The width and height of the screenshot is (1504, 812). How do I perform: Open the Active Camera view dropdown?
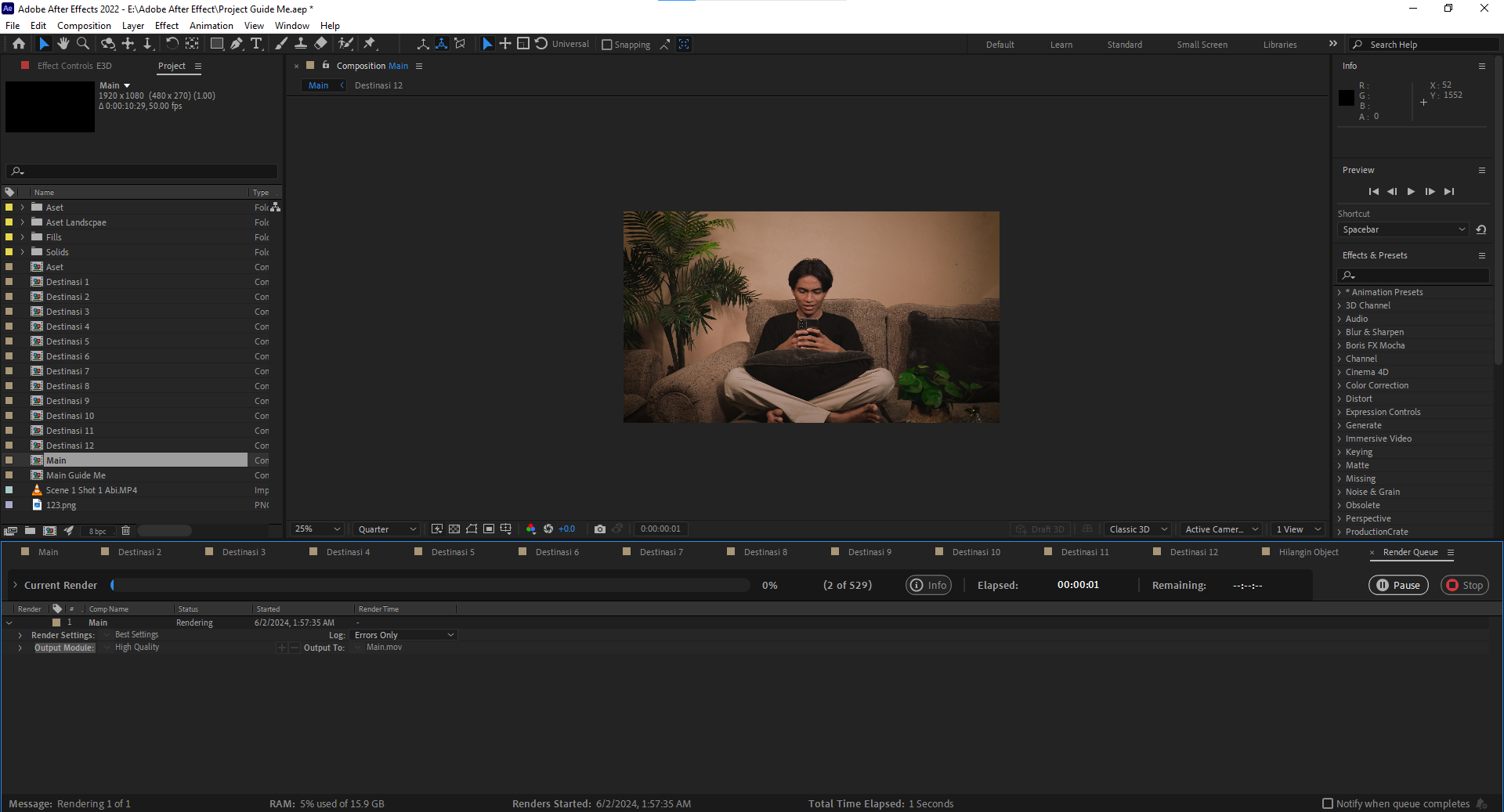click(x=1221, y=529)
